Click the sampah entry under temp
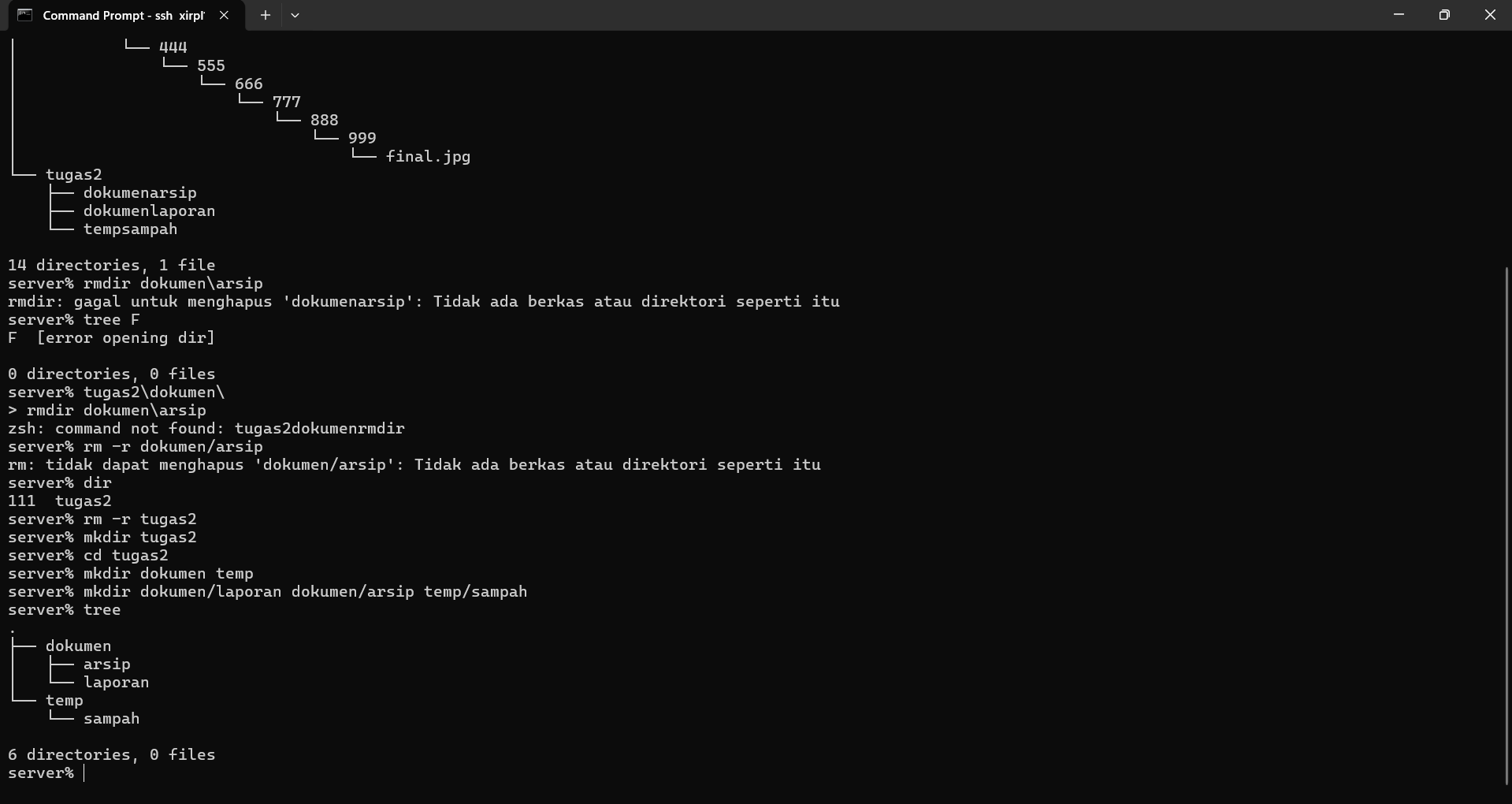 click(111, 718)
